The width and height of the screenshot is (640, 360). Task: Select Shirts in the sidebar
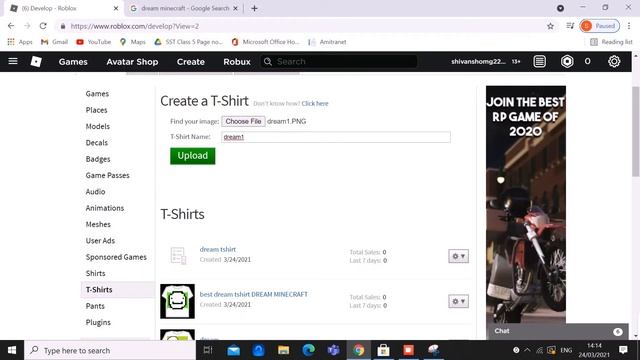point(96,273)
